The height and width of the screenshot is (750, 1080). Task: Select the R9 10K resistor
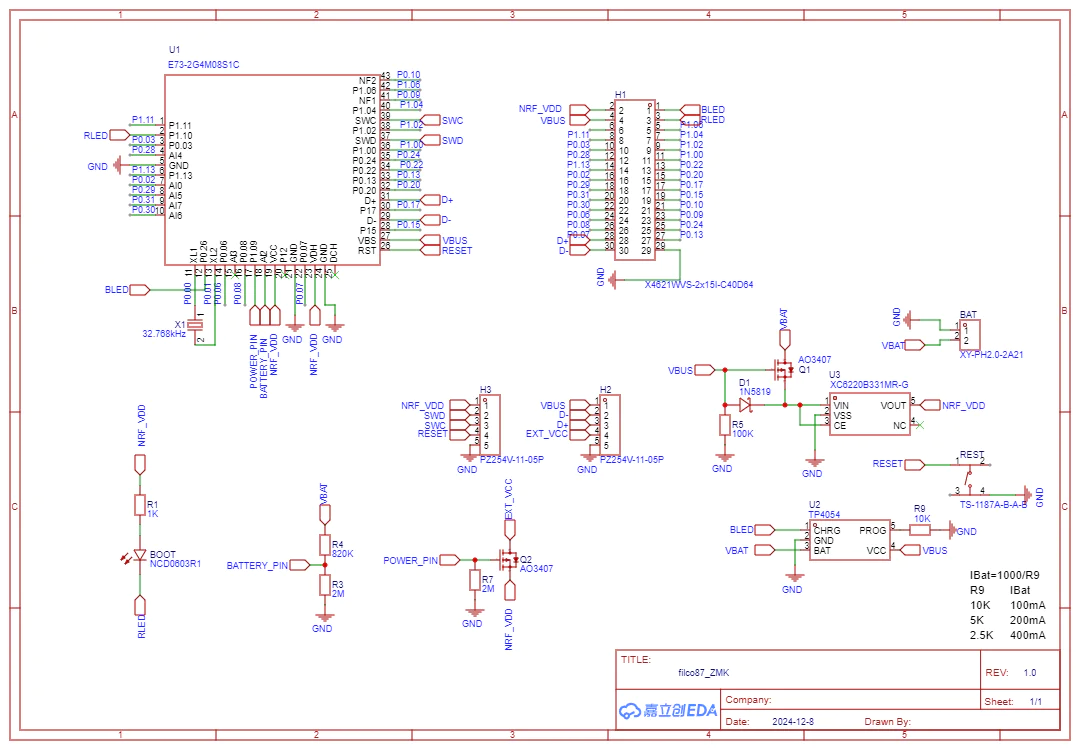coord(919,530)
